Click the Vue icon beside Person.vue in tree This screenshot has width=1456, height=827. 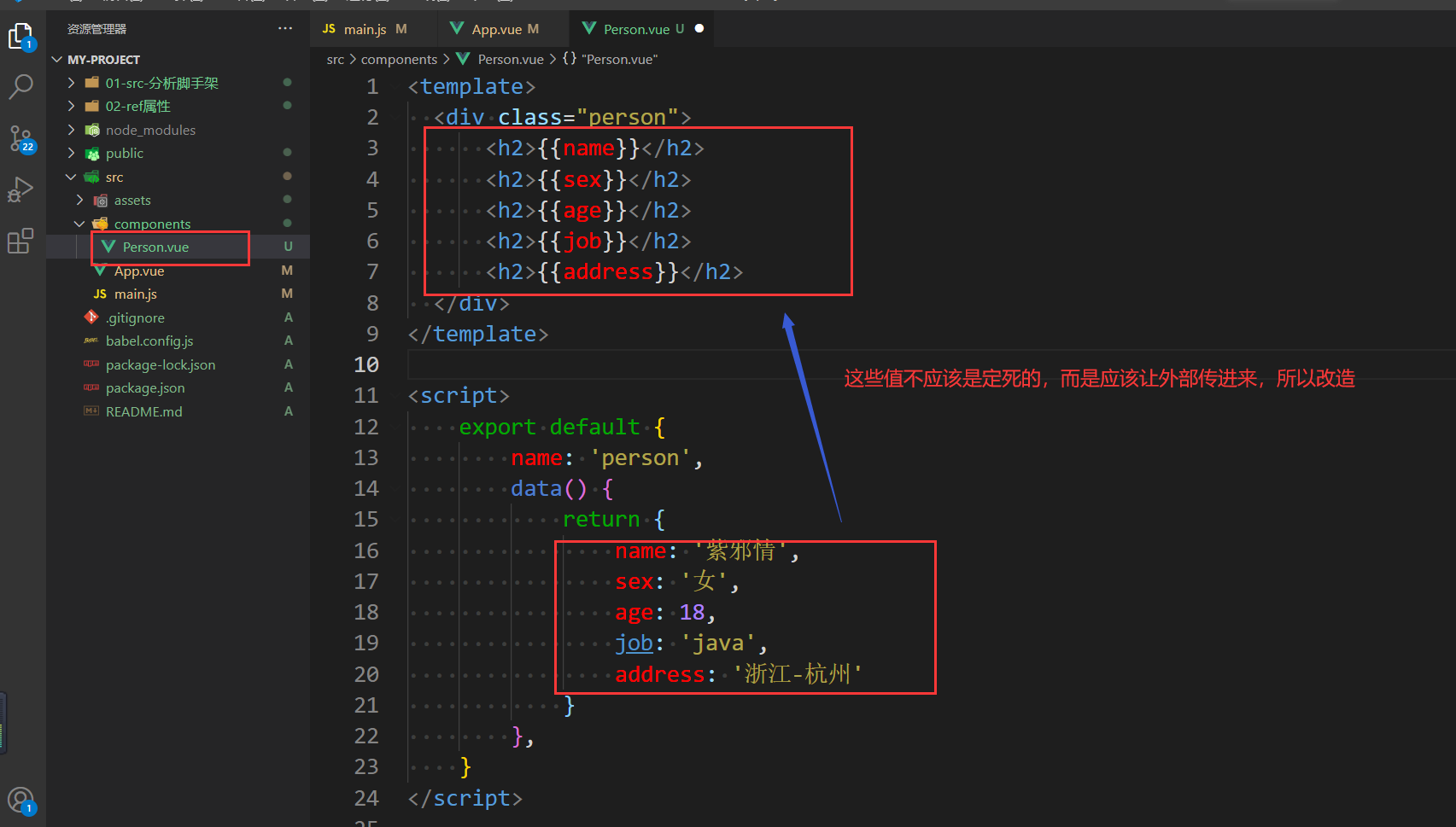point(108,247)
